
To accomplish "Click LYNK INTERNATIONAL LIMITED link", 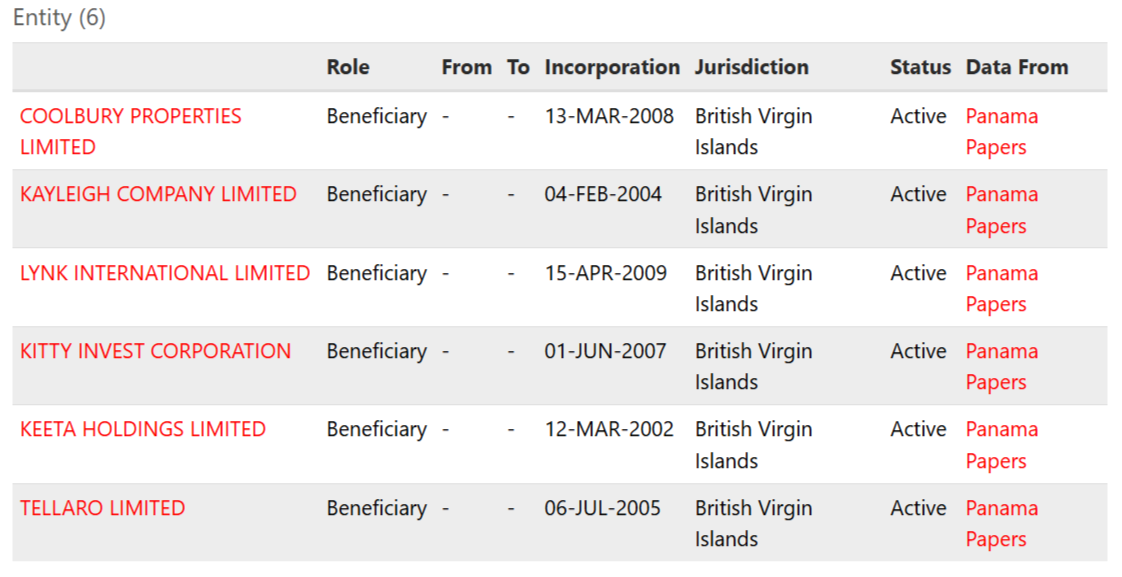I will (x=165, y=273).
